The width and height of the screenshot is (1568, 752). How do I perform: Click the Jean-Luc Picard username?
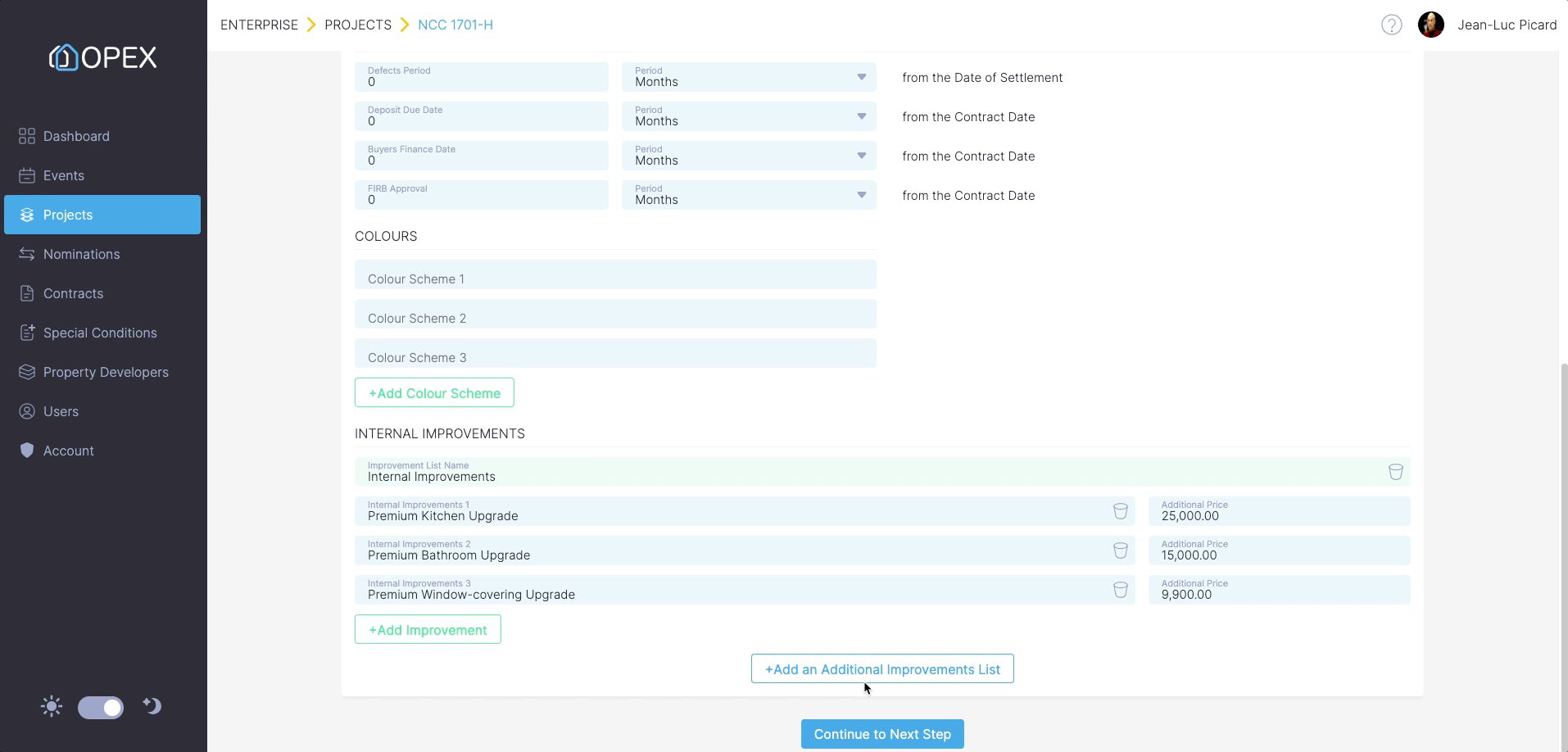1507,25
